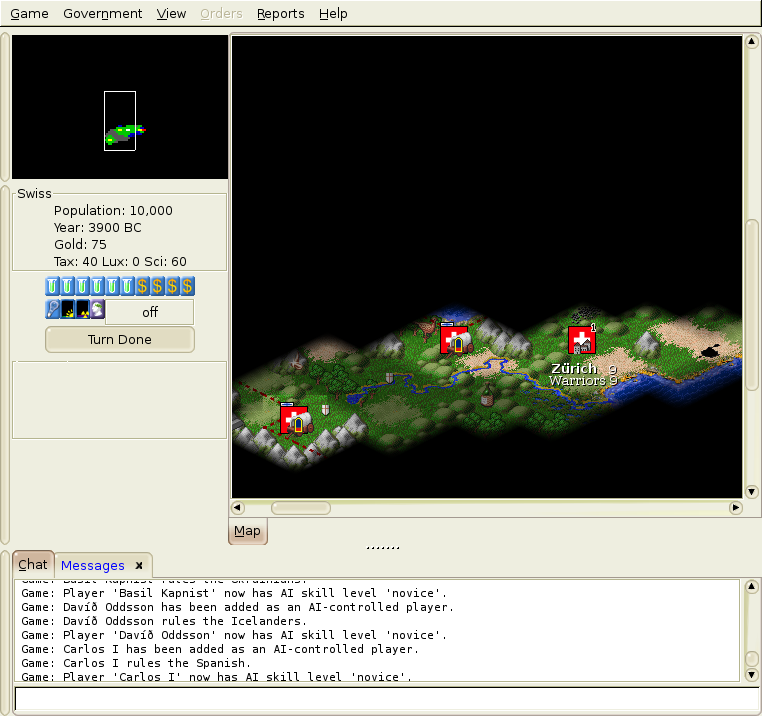Open research via the light bulb indicator

[x=52, y=309]
